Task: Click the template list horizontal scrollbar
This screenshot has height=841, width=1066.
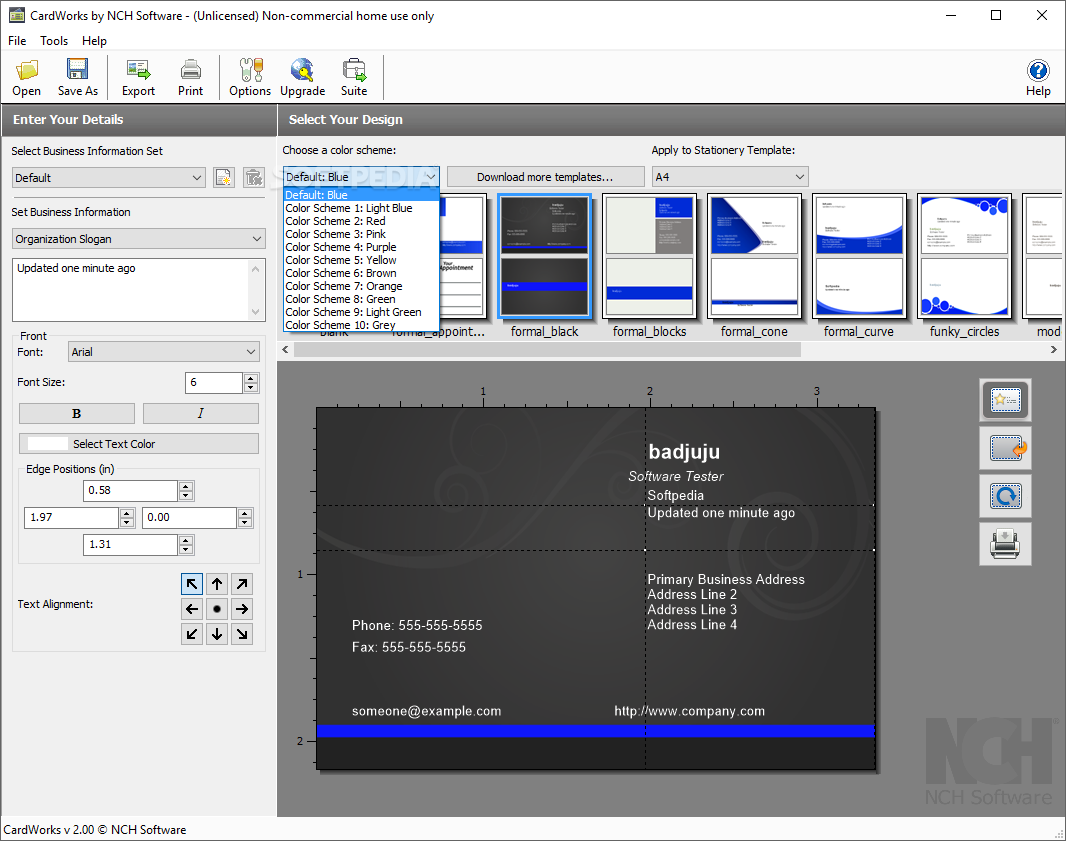Action: pos(547,349)
